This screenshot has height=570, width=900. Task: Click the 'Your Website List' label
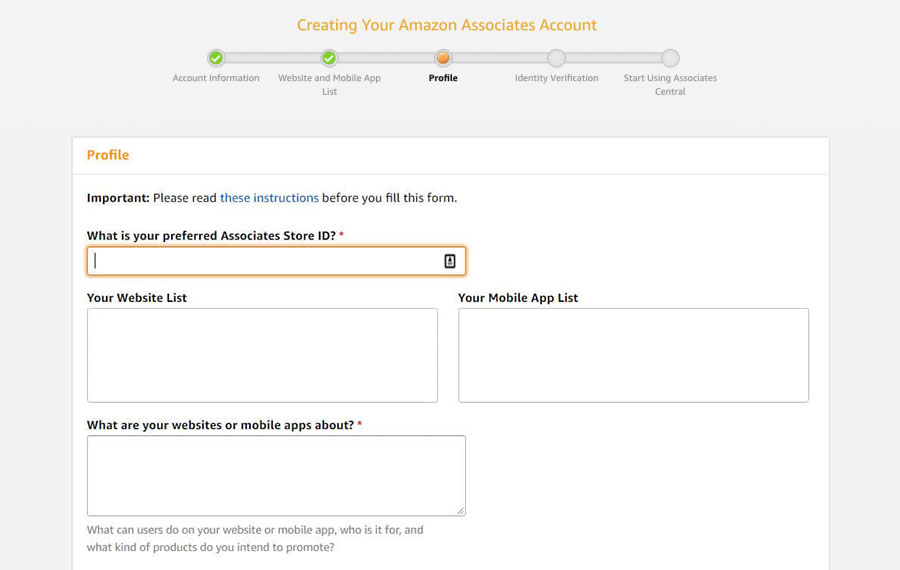(x=137, y=298)
